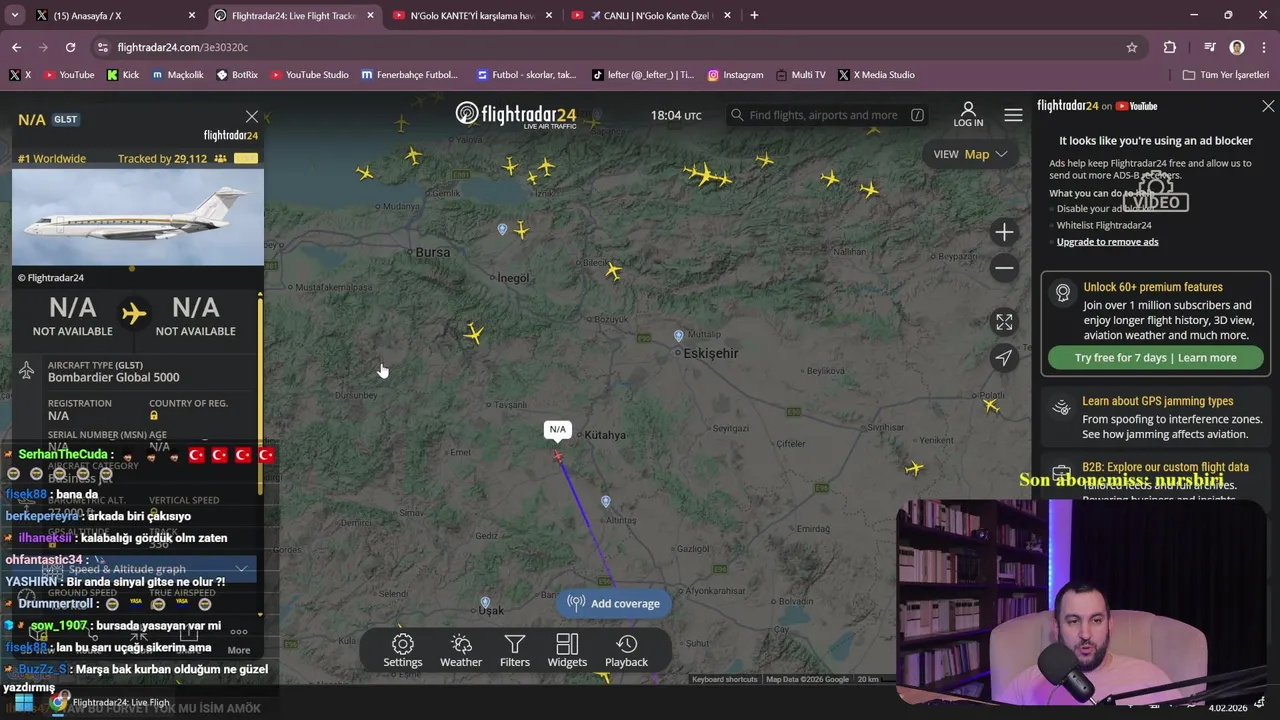
Task: Click the Bombardier Global 5000 aircraft type
Action: 114,377
